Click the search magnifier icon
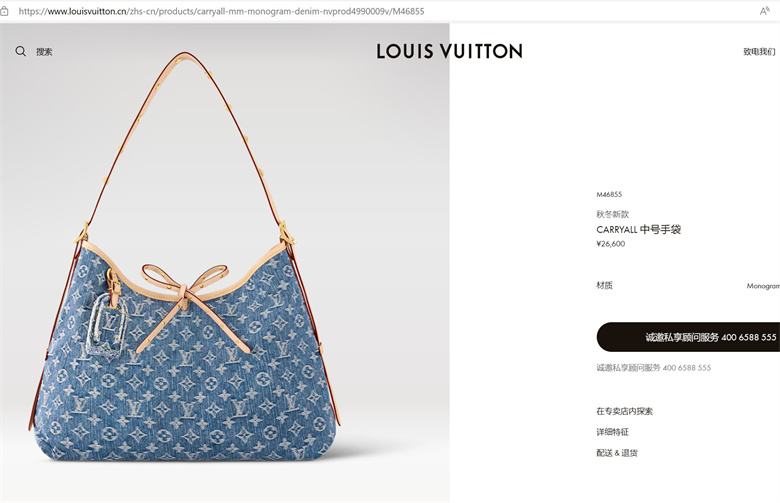The height and width of the screenshot is (503, 780). (20, 51)
